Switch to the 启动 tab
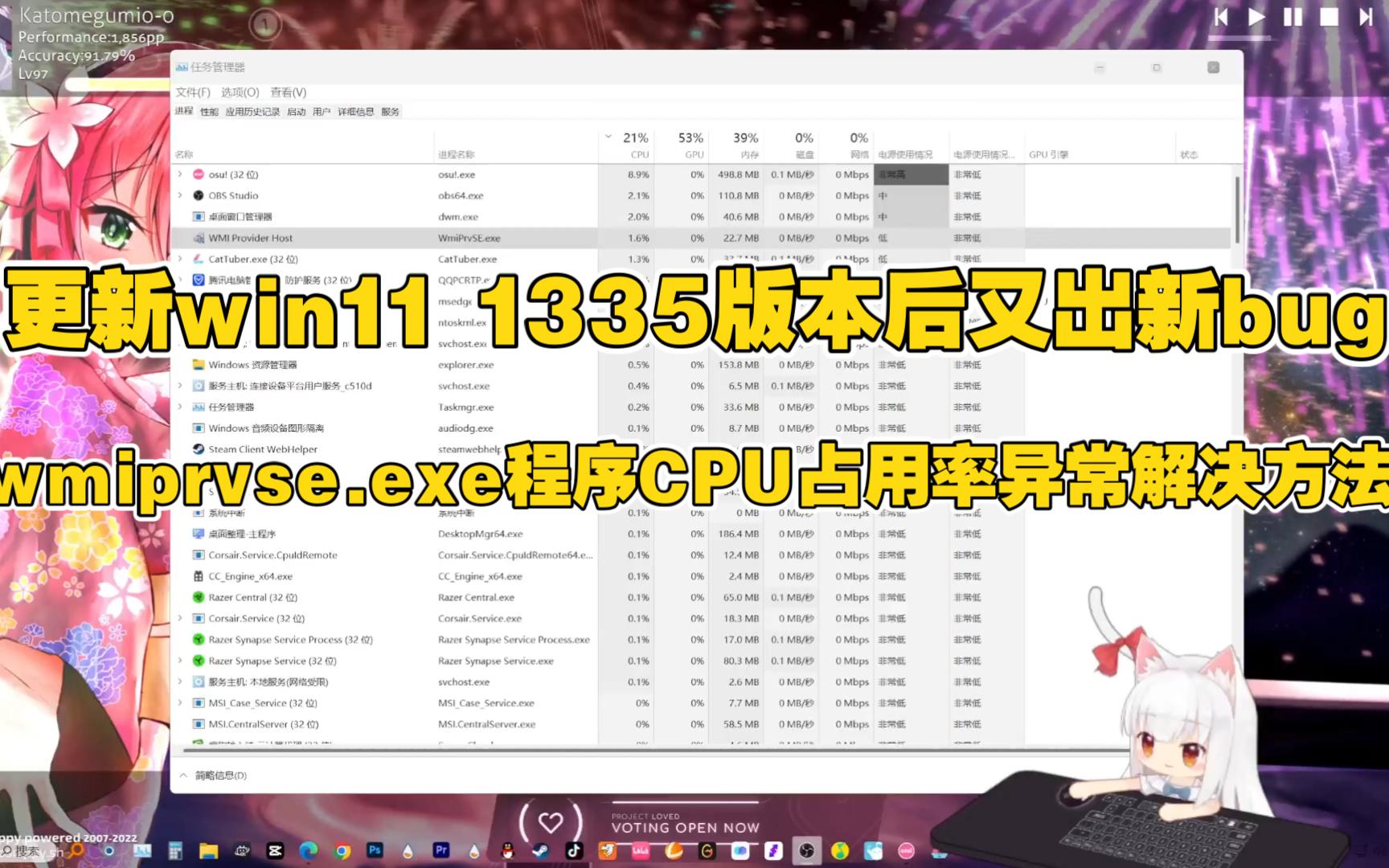 click(x=297, y=112)
